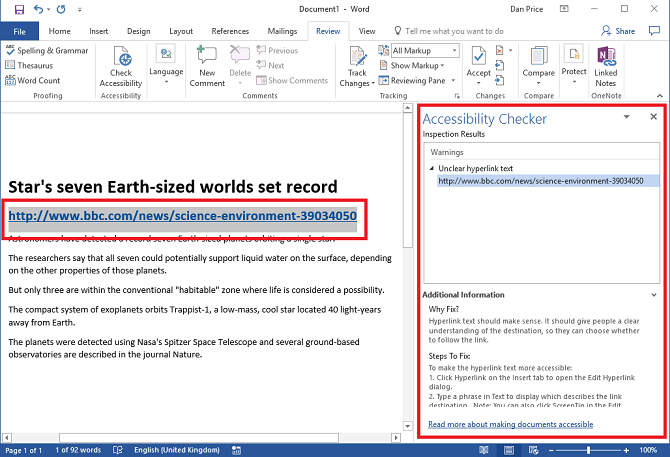Image resolution: width=670 pixels, height=457 pixels.
Task: Open Reviewing Pane dropdown arrow
Action: (453, 80)
